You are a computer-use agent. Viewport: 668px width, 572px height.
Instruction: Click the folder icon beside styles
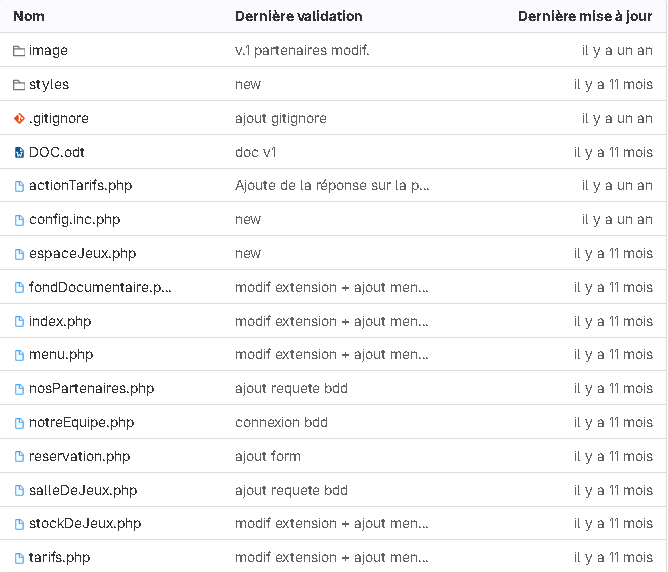pos(19,85)
